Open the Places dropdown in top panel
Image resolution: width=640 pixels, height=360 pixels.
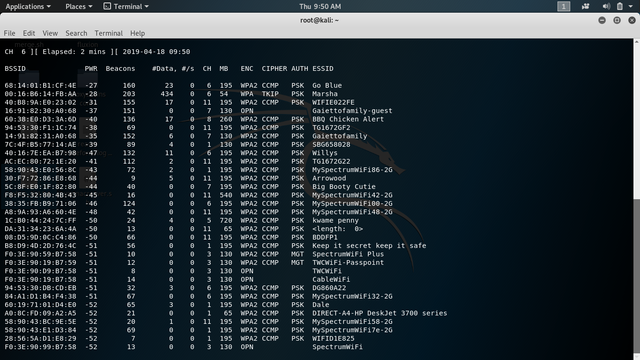[78, 6]
